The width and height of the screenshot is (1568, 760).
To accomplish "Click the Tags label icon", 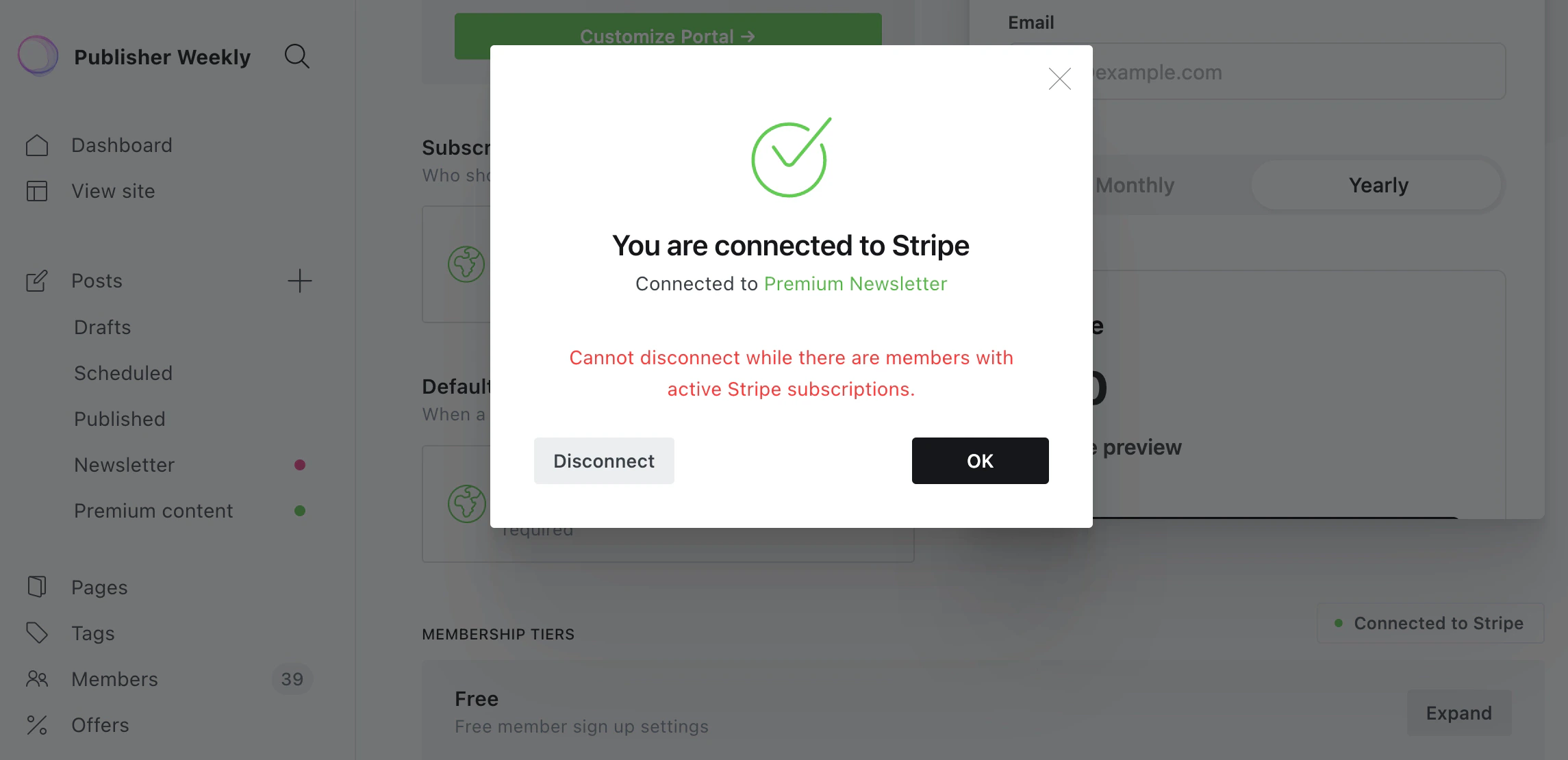I will pos(37,633).
